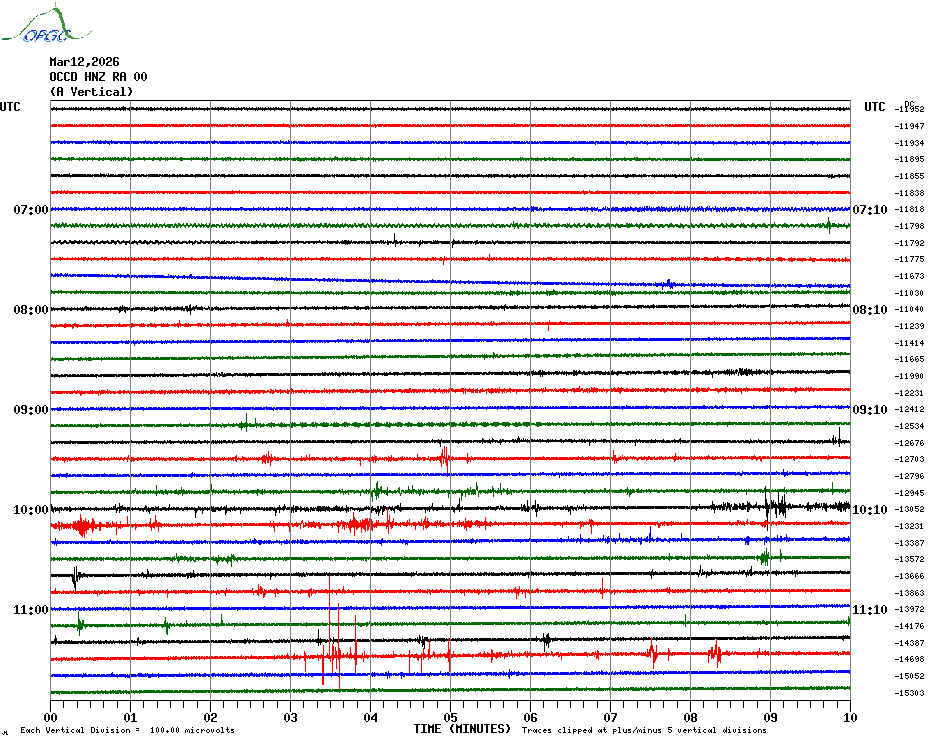Click the DC offset value "-13972"

coord(910,609)
